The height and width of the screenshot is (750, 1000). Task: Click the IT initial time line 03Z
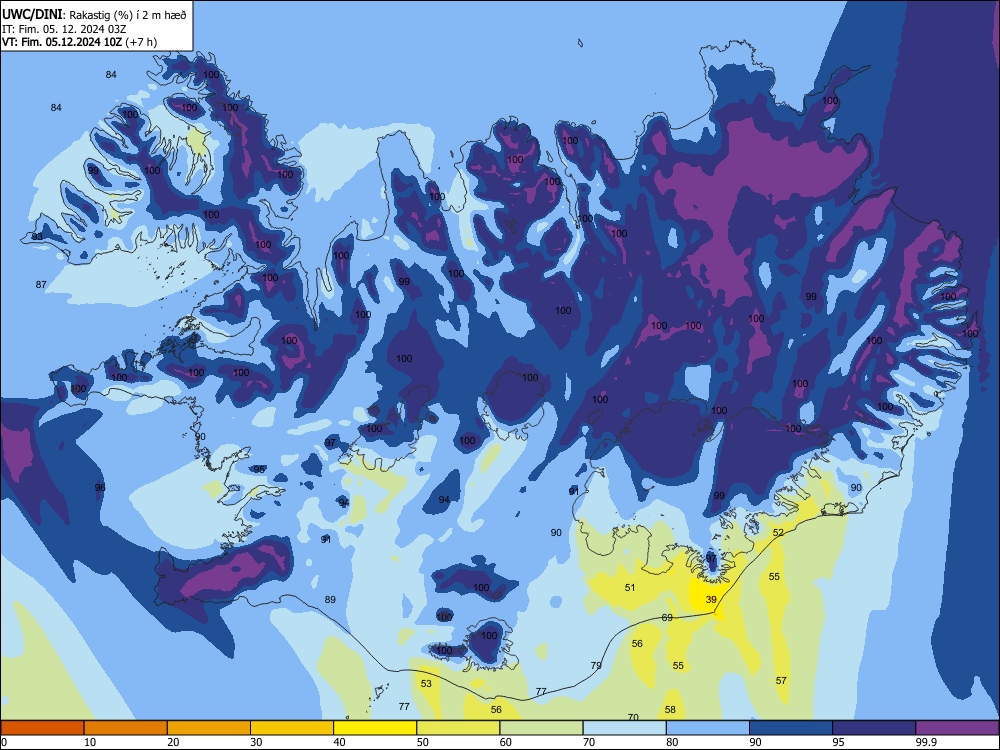tap(64, 29)
